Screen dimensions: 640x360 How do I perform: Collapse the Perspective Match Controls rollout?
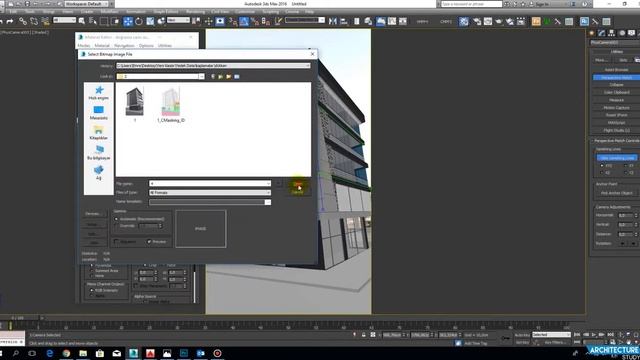[x=616, y=140]
